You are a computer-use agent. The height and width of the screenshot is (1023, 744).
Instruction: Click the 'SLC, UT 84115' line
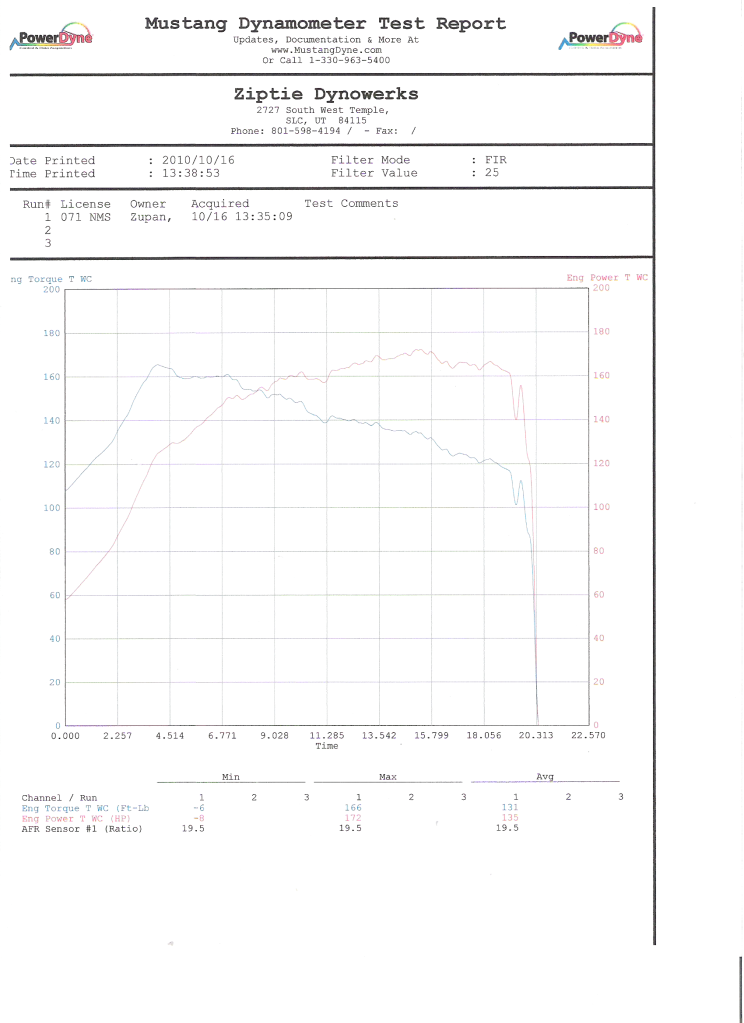(x=326, y=121)
